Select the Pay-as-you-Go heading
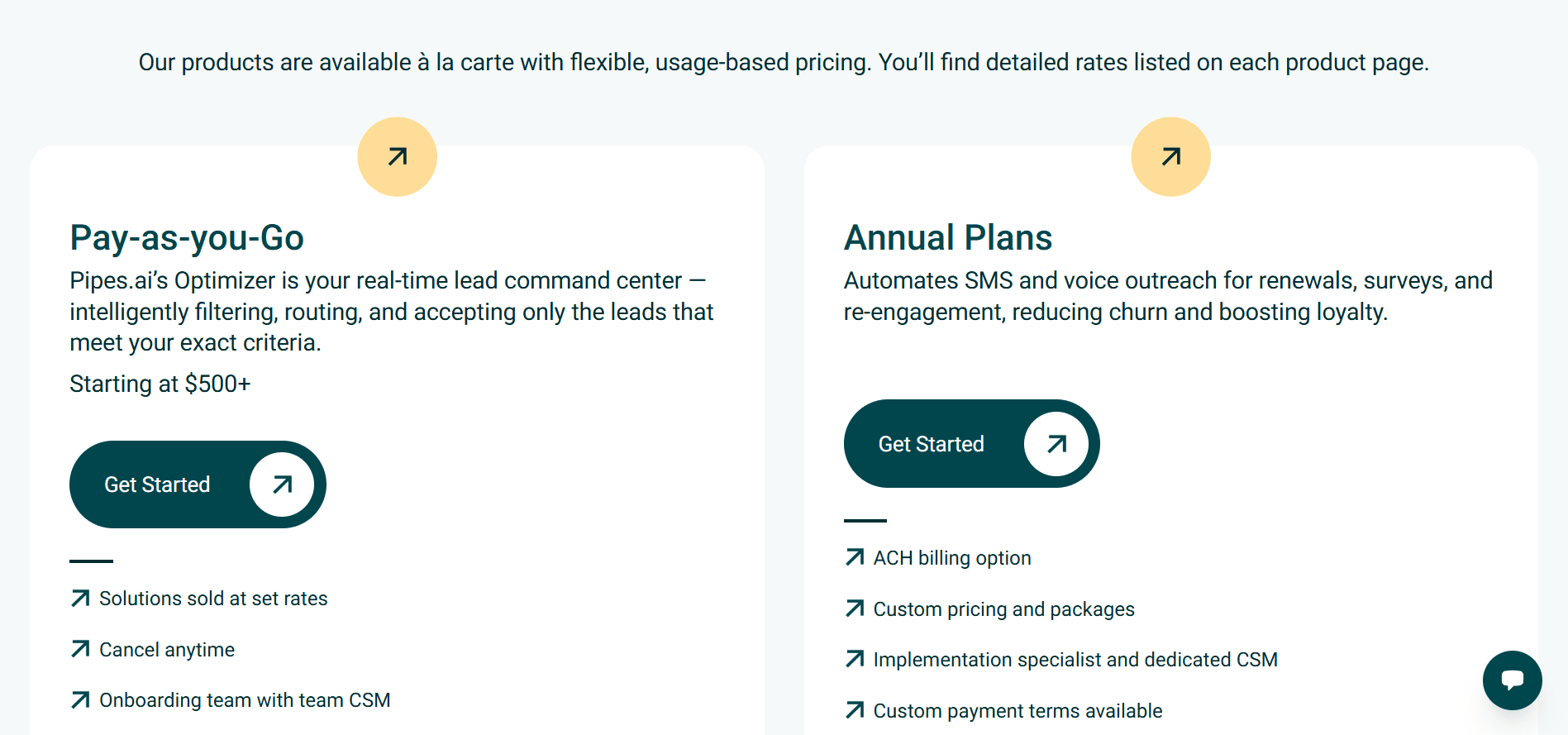This screenshot has width=1568, height=735. [187, 238]
